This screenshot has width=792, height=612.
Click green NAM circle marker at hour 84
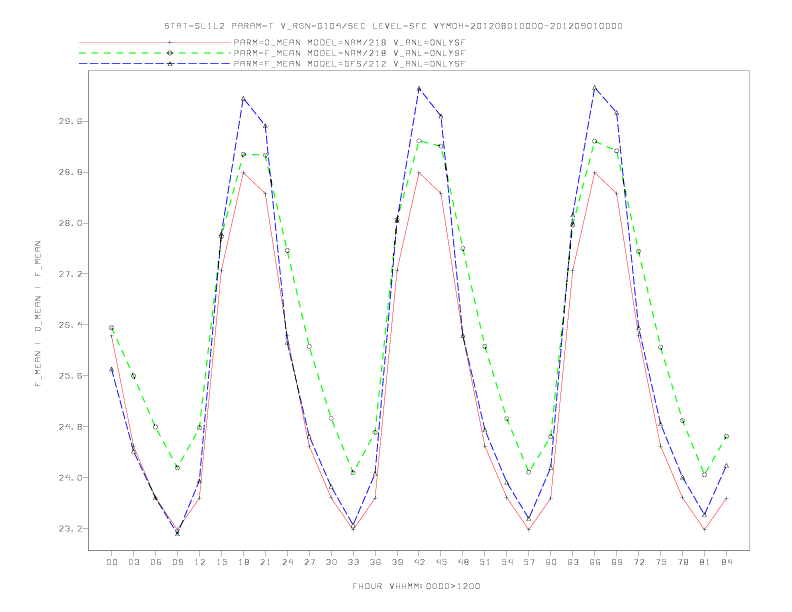pos(726,436)
